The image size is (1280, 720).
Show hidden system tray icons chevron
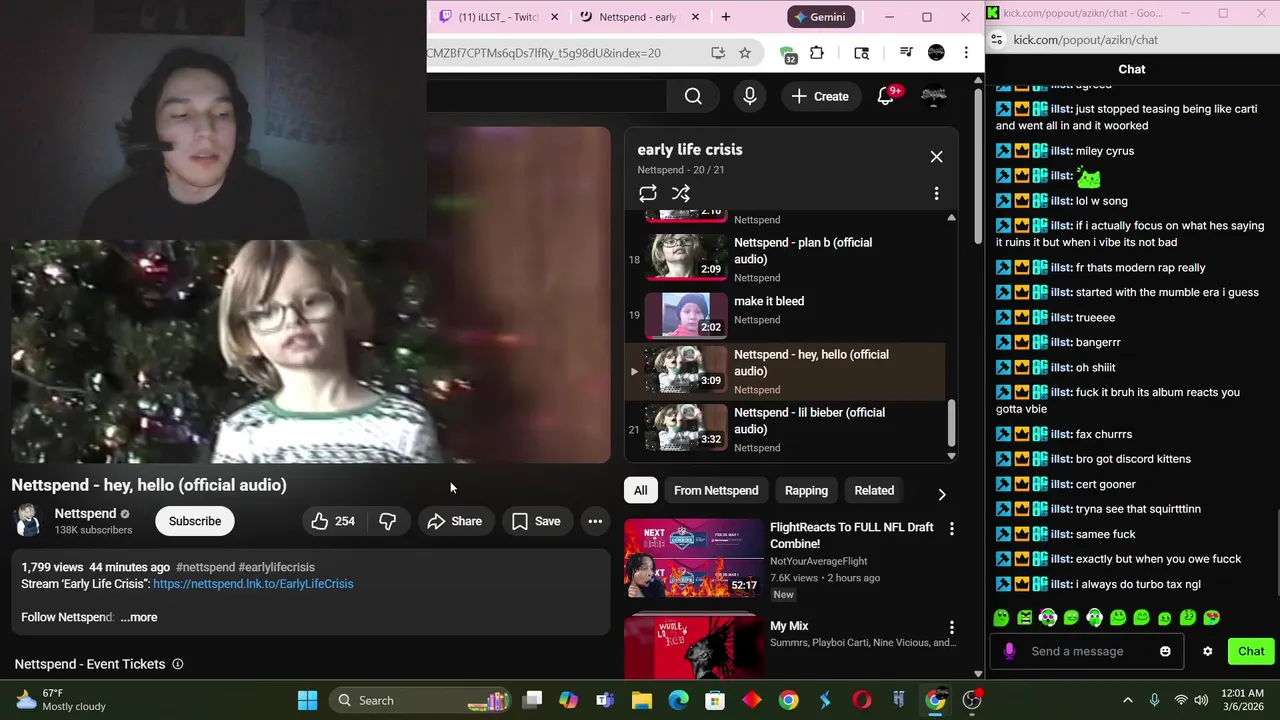coord(1128,700)
